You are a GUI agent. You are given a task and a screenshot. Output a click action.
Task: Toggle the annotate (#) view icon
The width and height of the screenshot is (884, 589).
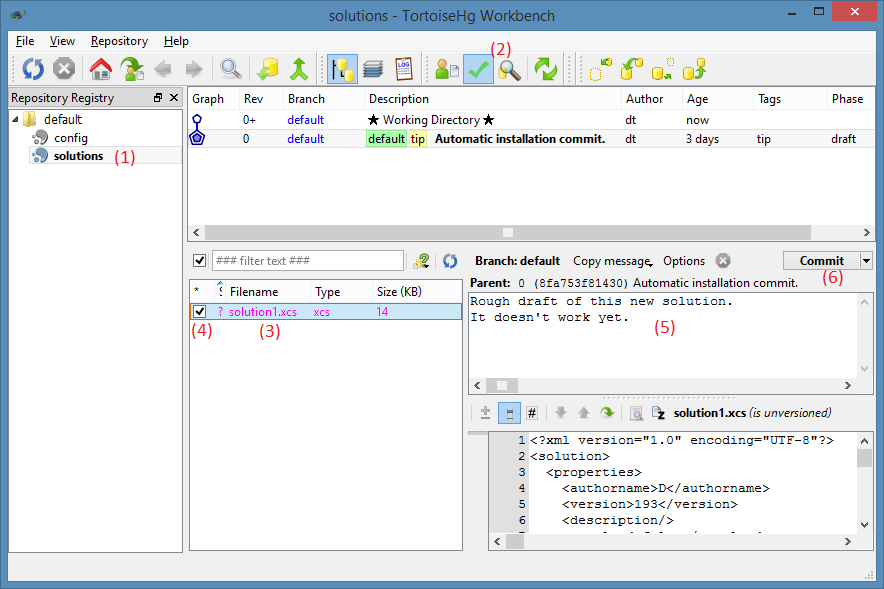coord(532,413)
